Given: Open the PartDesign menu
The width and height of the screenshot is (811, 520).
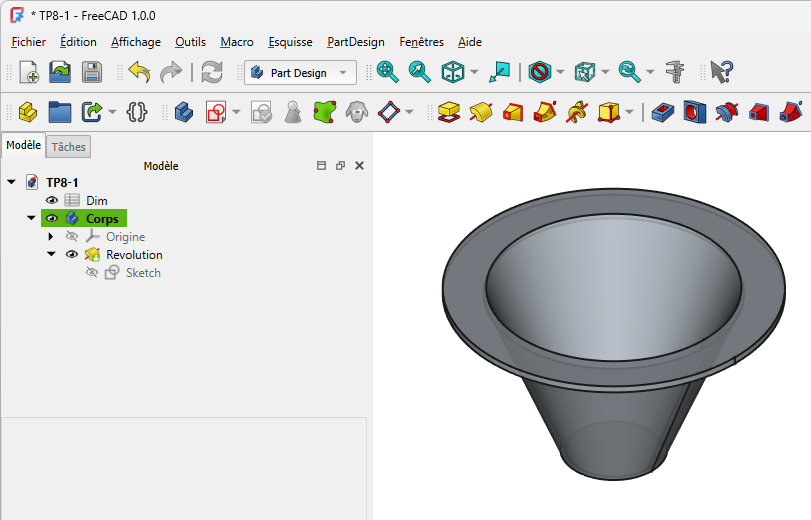Looking at the screenshot, I should tap(355, 42).
